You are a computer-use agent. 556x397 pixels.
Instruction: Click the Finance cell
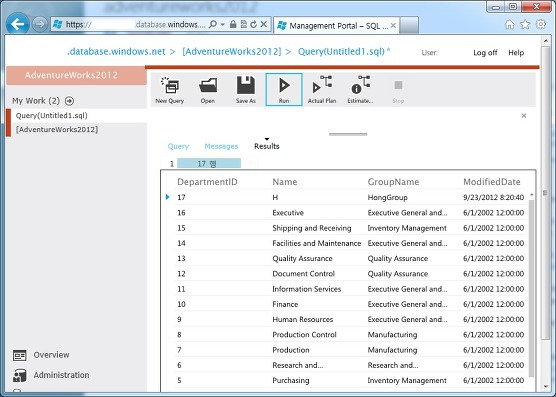click(285, 304)
